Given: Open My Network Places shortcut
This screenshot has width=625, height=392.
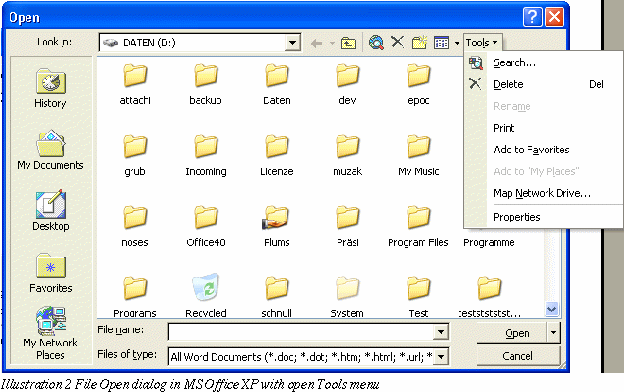Looking at the screenshot, I should 50,333.
